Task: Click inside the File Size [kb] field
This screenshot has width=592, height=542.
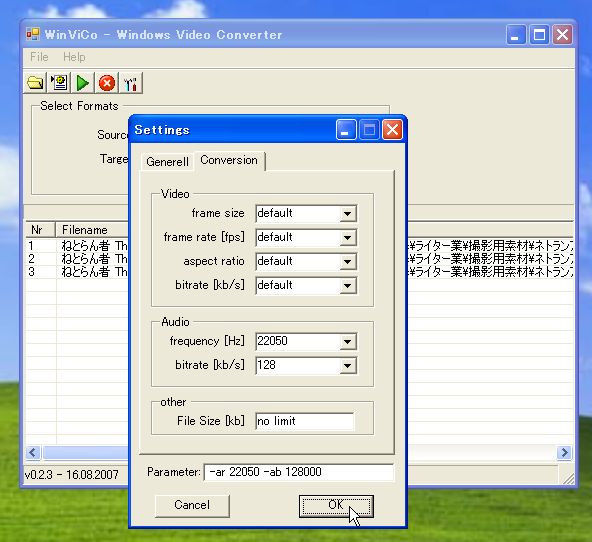Action: (305, 421)
